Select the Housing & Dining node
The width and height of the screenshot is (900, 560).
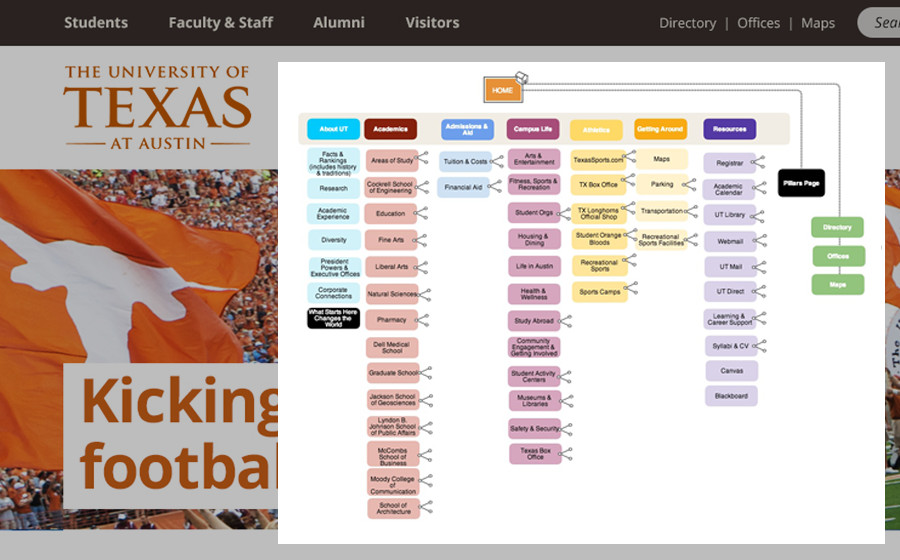click(534, 239)
